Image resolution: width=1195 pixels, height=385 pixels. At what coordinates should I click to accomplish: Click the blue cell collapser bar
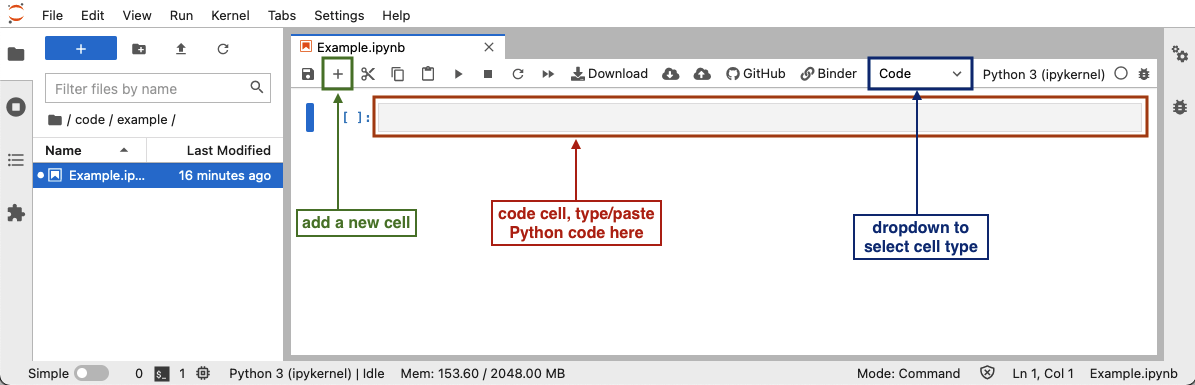click(x=310, y=117)
